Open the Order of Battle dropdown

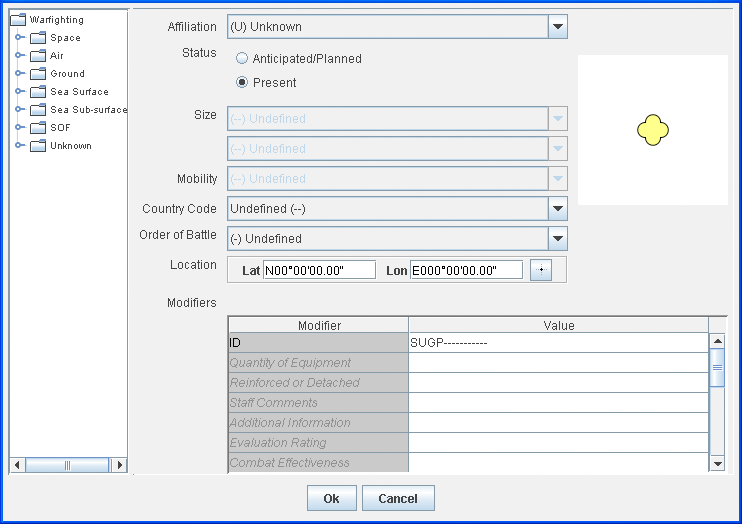coord(558,239)
